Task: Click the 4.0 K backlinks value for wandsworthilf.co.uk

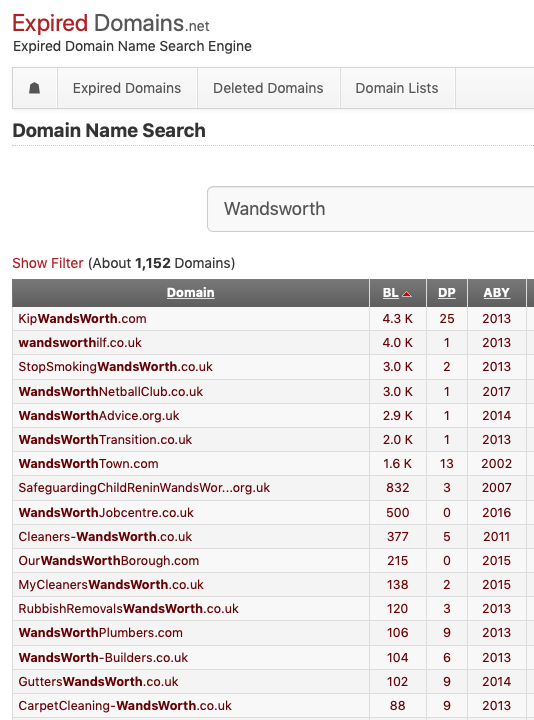Action: tap(398, 343)
